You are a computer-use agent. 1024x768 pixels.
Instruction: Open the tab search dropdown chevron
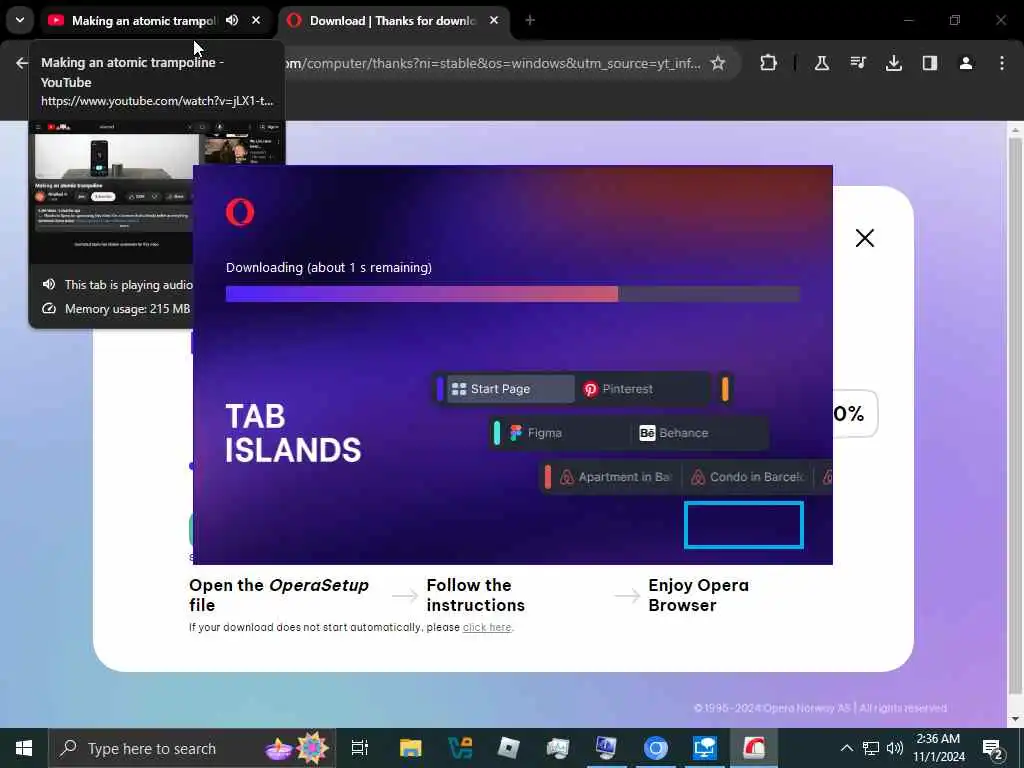point(20,20)
